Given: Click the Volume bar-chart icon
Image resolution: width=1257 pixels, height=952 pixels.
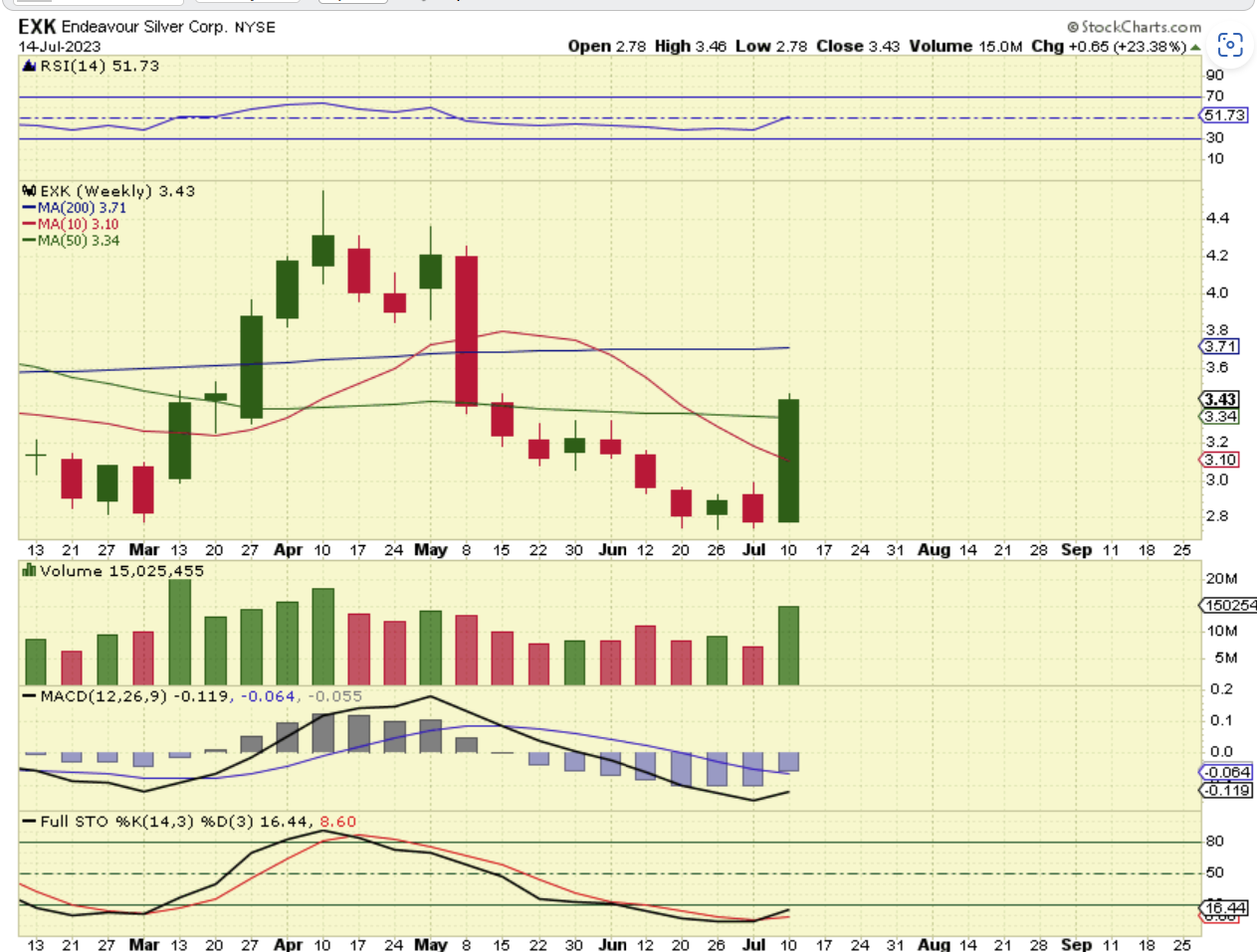Looking at the screenshot, I should click(29, 571).
